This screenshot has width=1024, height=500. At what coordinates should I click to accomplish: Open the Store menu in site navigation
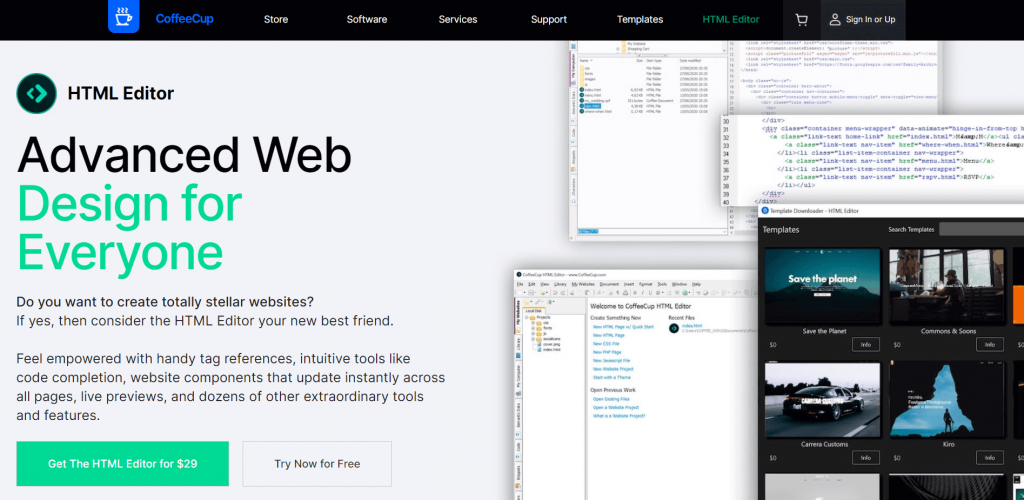coord(276,20)
